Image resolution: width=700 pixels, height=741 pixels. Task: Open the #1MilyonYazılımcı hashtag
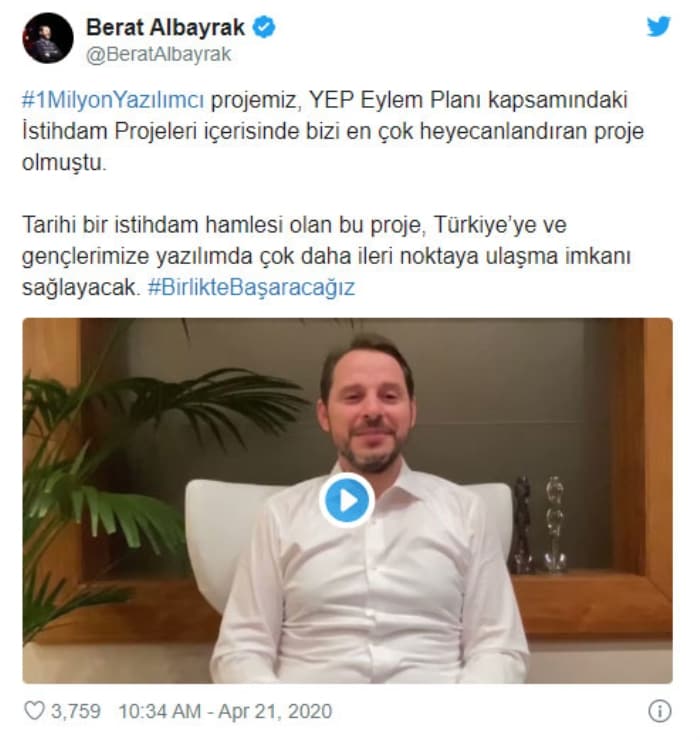point(113,100)
